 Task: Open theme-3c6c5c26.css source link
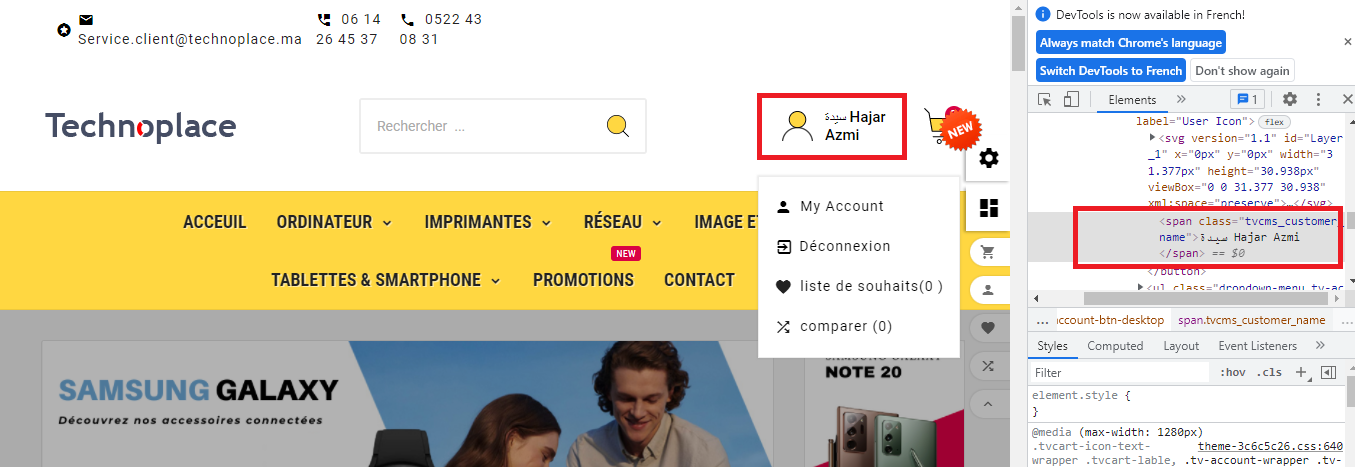coord(1270,446)
